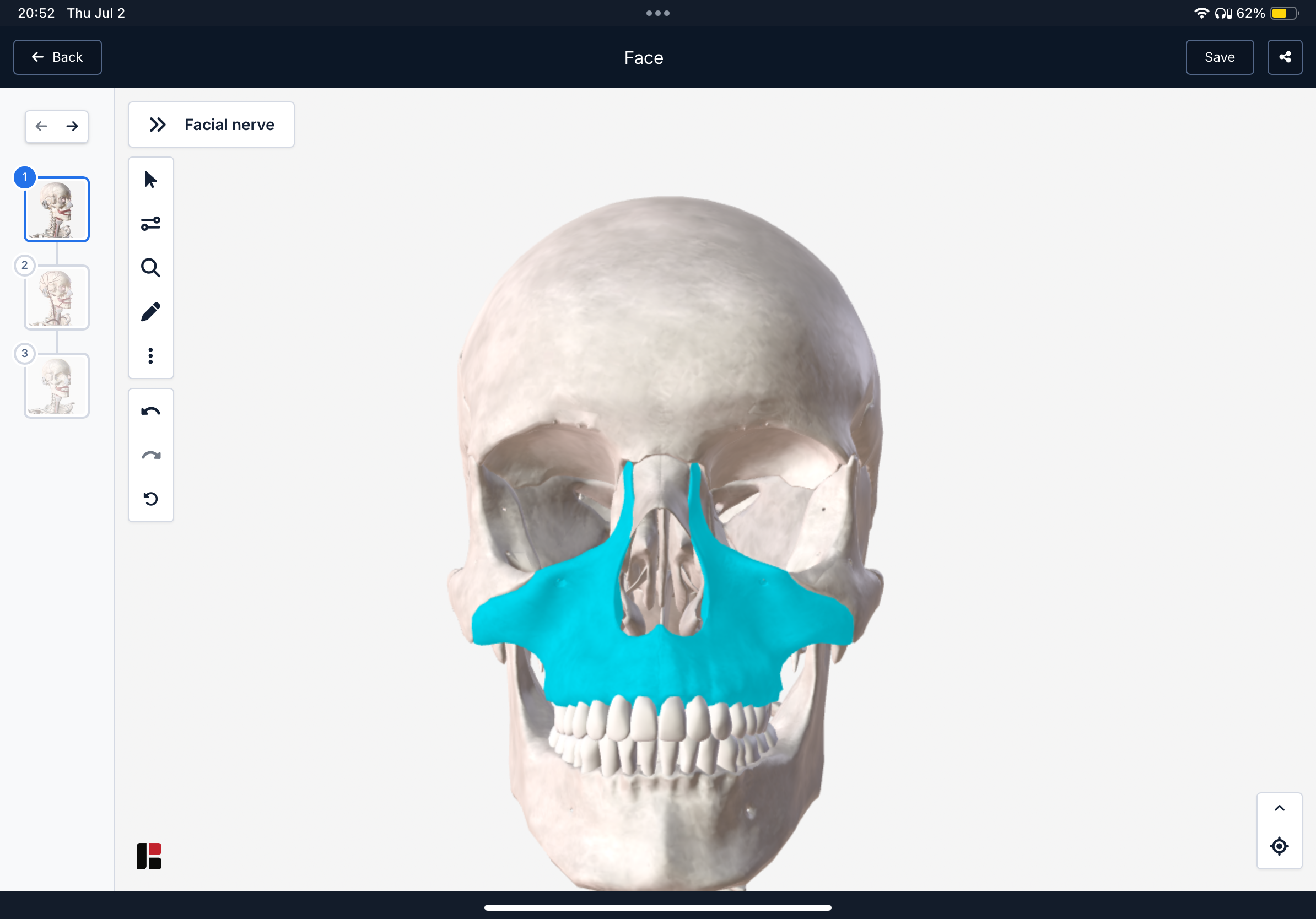The image size is (1316, 919).
Task: Undo the last action
Action: [151, 412]
